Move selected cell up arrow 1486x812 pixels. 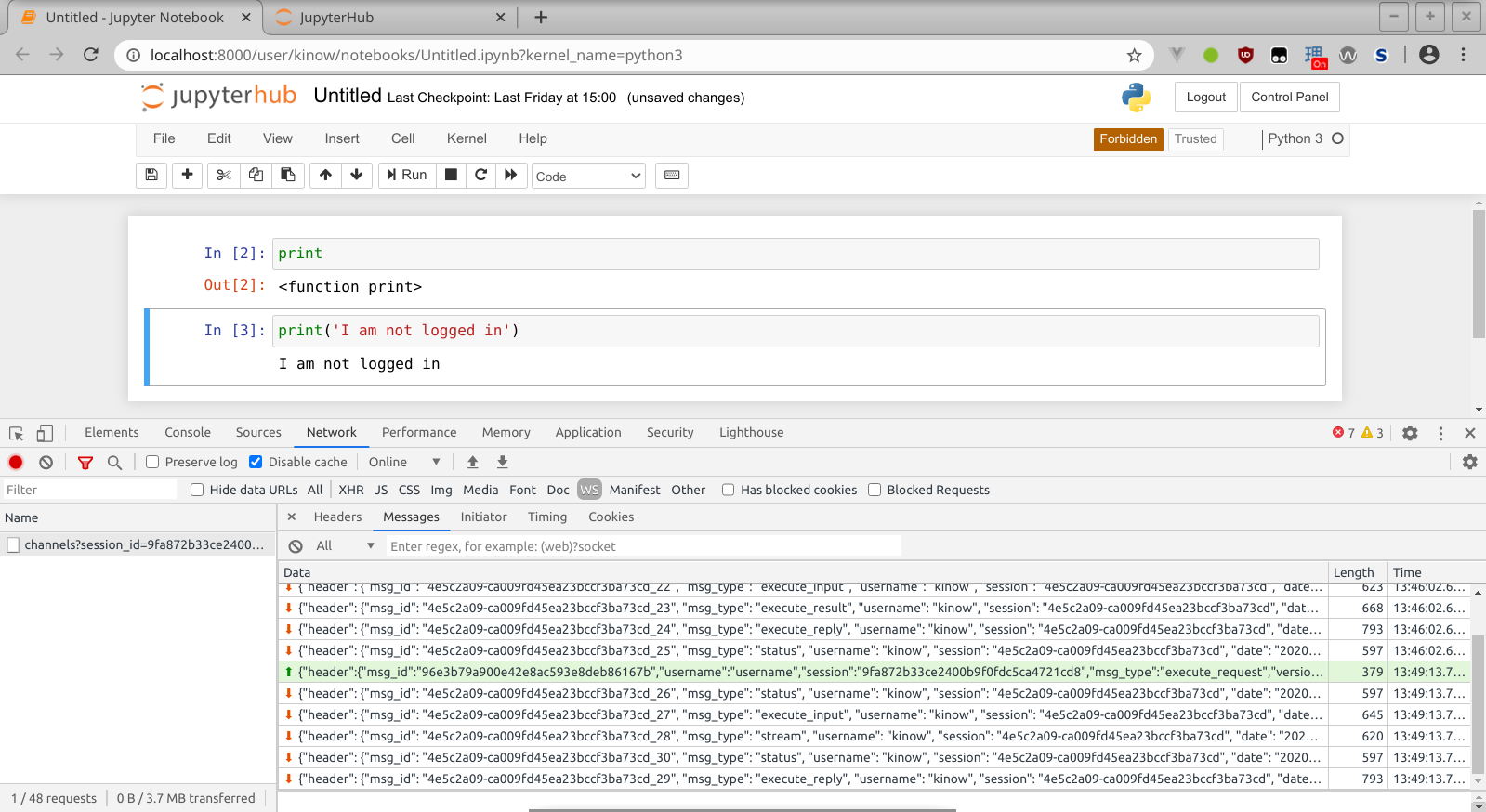click(325, 175)
